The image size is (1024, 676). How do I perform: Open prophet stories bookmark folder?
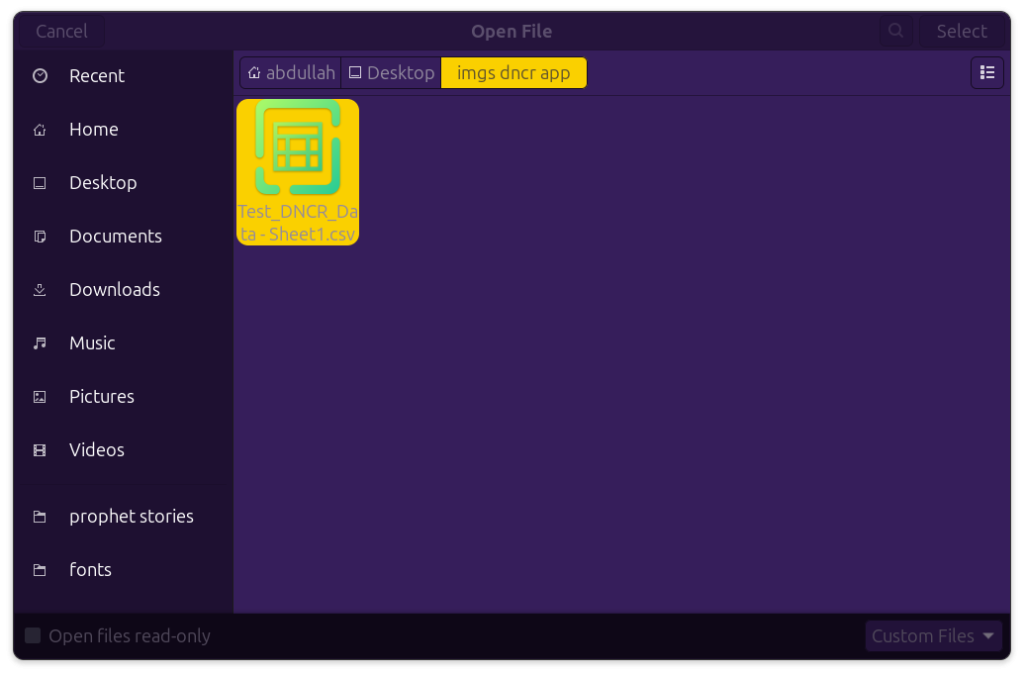(x=130, y=517)
